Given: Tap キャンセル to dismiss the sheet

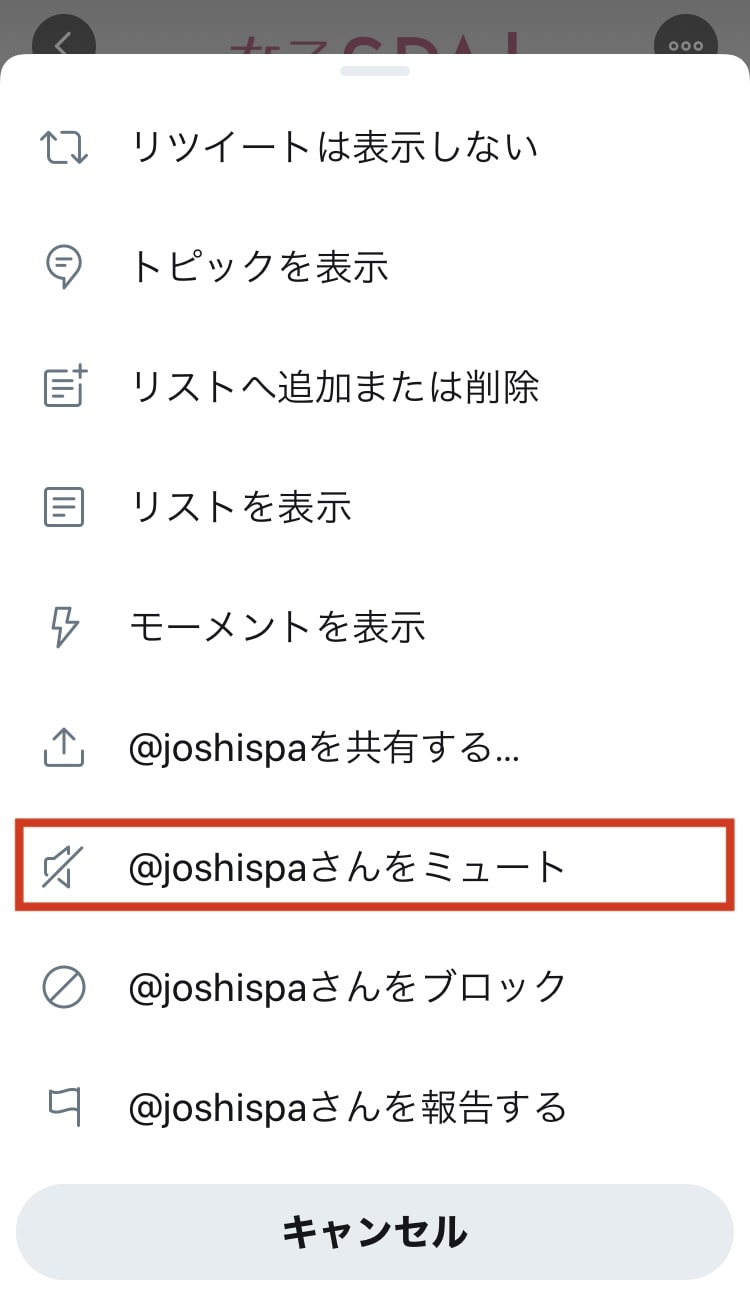Looking at the screenshot, I should [375, 1233].
